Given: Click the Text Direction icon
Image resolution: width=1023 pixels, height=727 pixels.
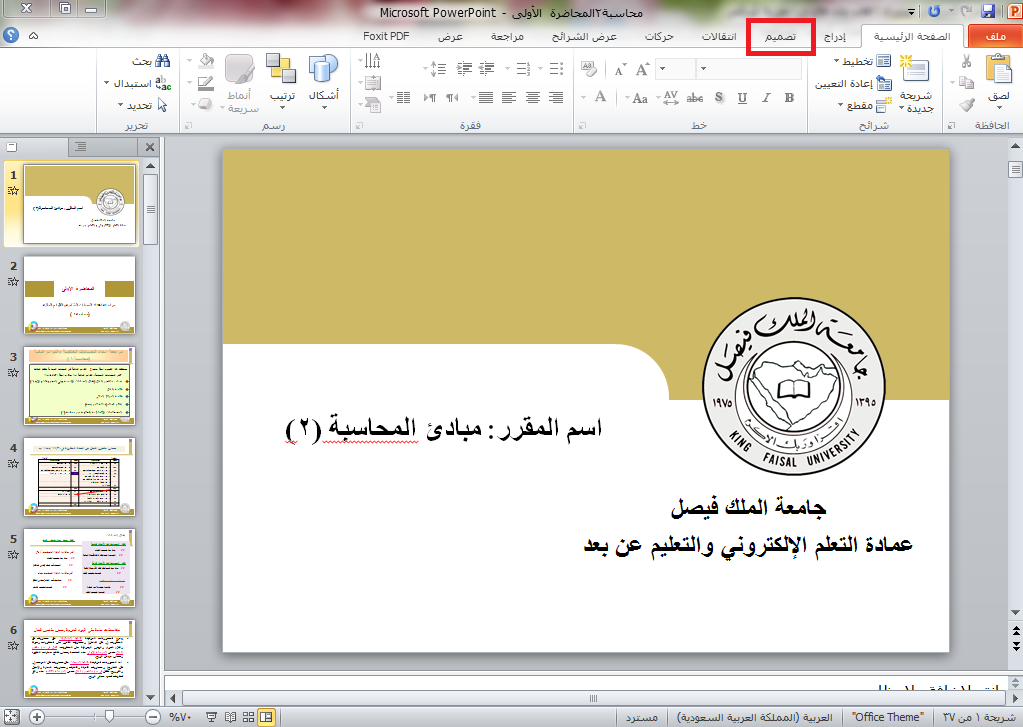Looking at the screenshot, I should click(x=373, y=61).
